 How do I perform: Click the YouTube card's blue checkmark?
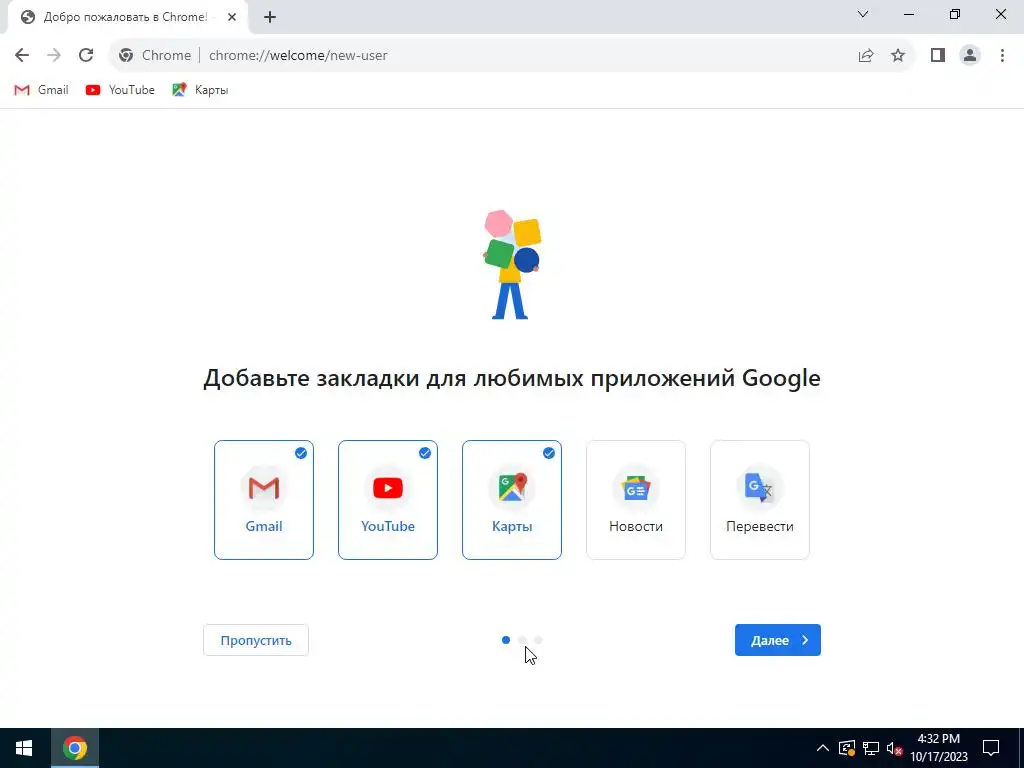[425, 453]
